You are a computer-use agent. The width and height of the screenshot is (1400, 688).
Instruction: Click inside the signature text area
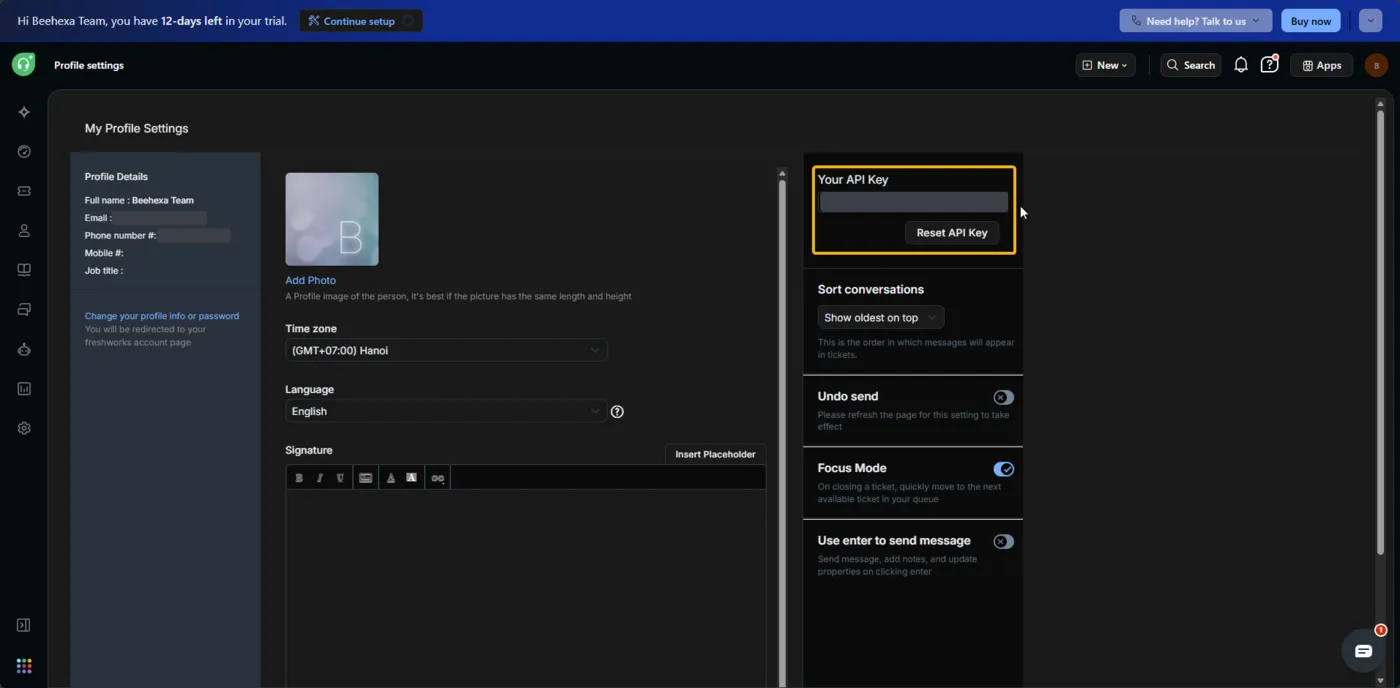(526, 588)
